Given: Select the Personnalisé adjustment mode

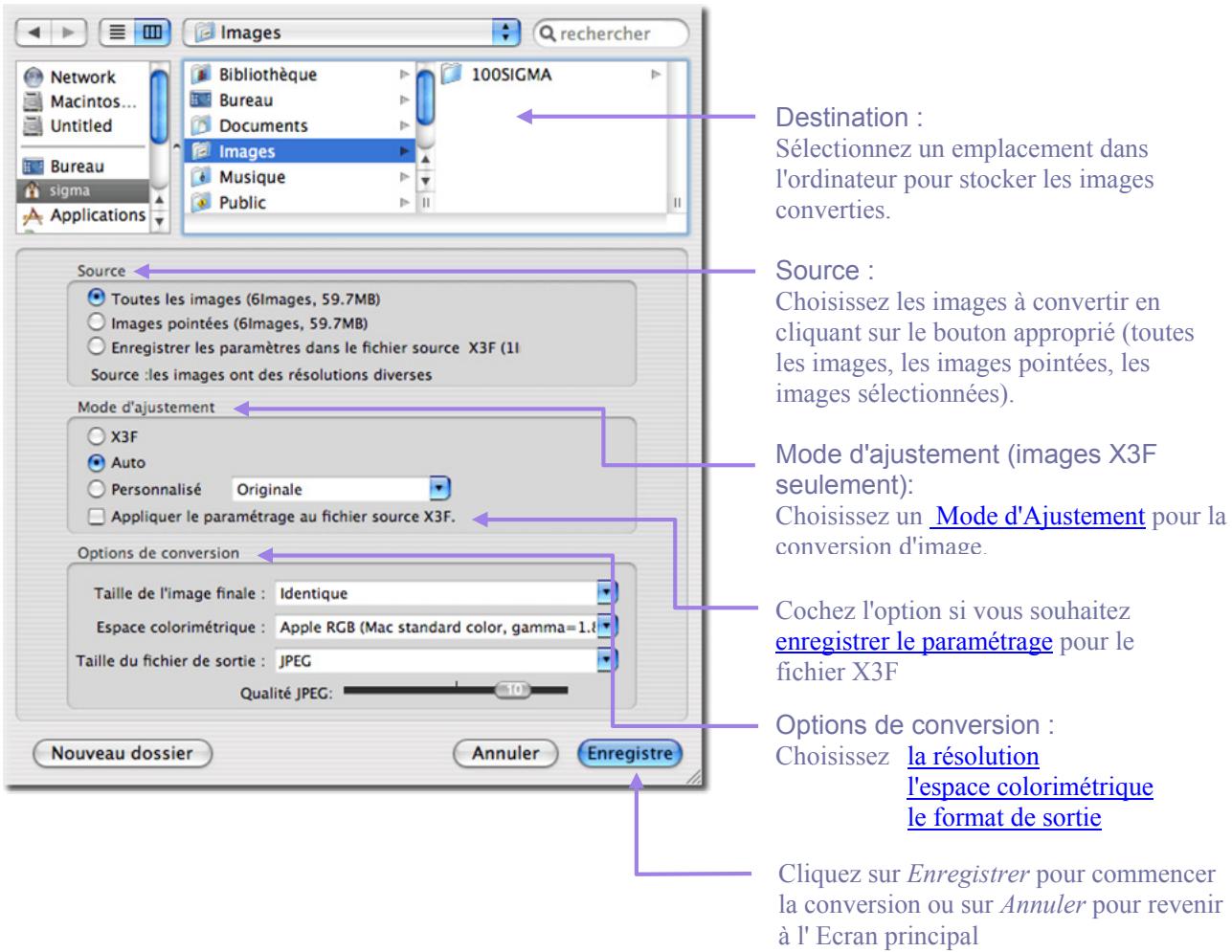Looking at the screenshot, I should point(97,489).
